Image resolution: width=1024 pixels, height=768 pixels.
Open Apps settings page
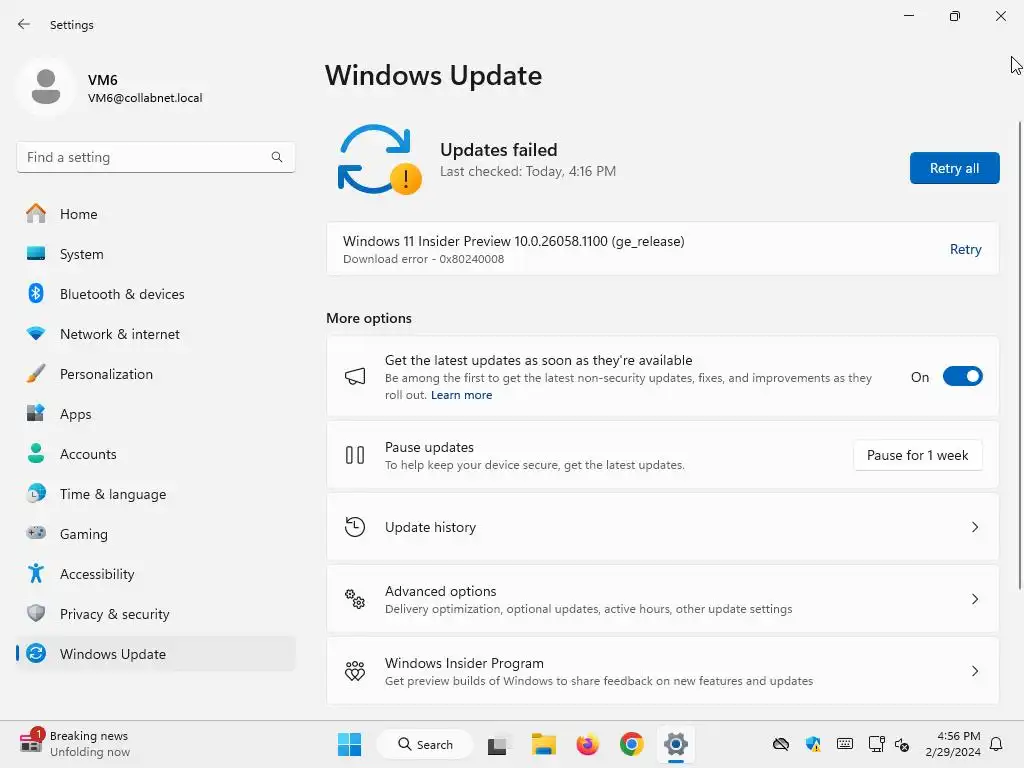tap(155, 413)
